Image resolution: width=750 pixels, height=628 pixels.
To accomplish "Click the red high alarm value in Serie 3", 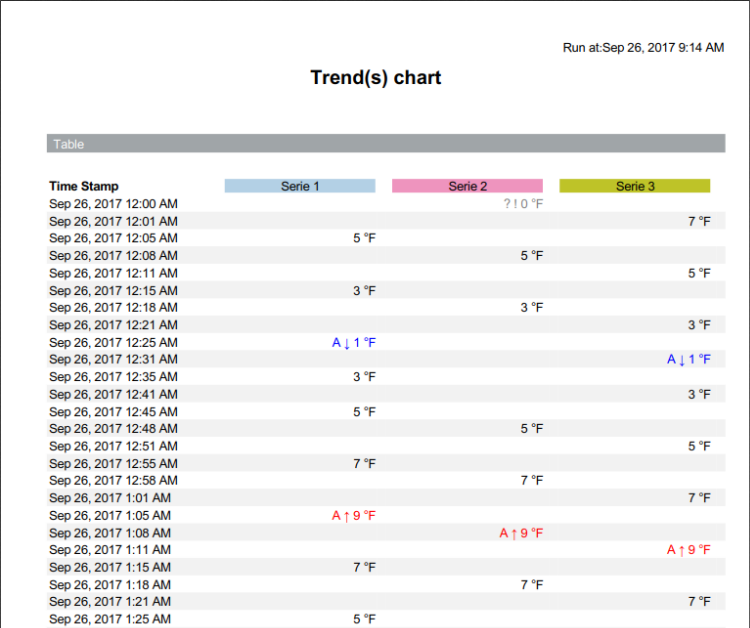I will click(x=689, y=550).
